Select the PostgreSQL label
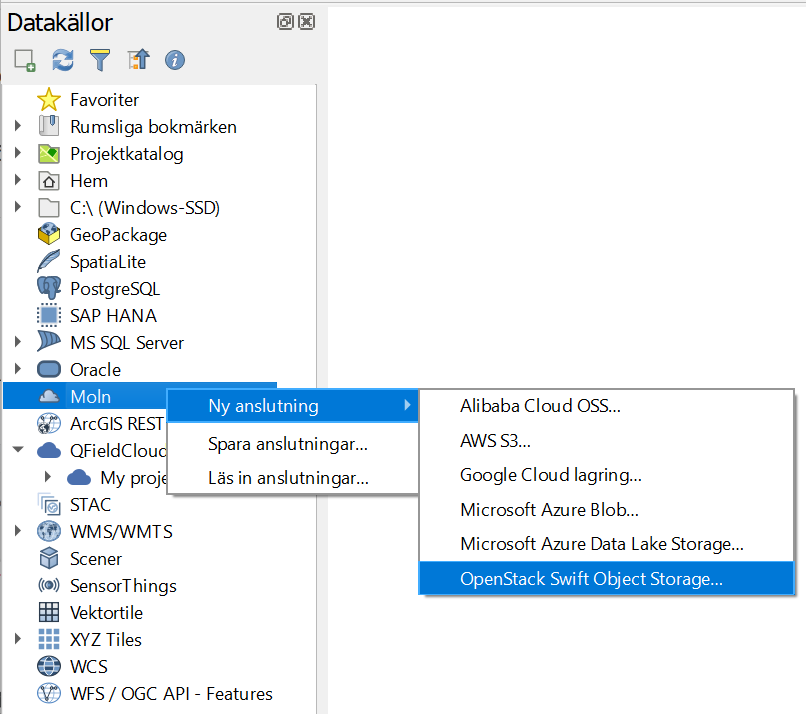Image resolution: width=806 pixels, height=714 pixels. point(115,289)
